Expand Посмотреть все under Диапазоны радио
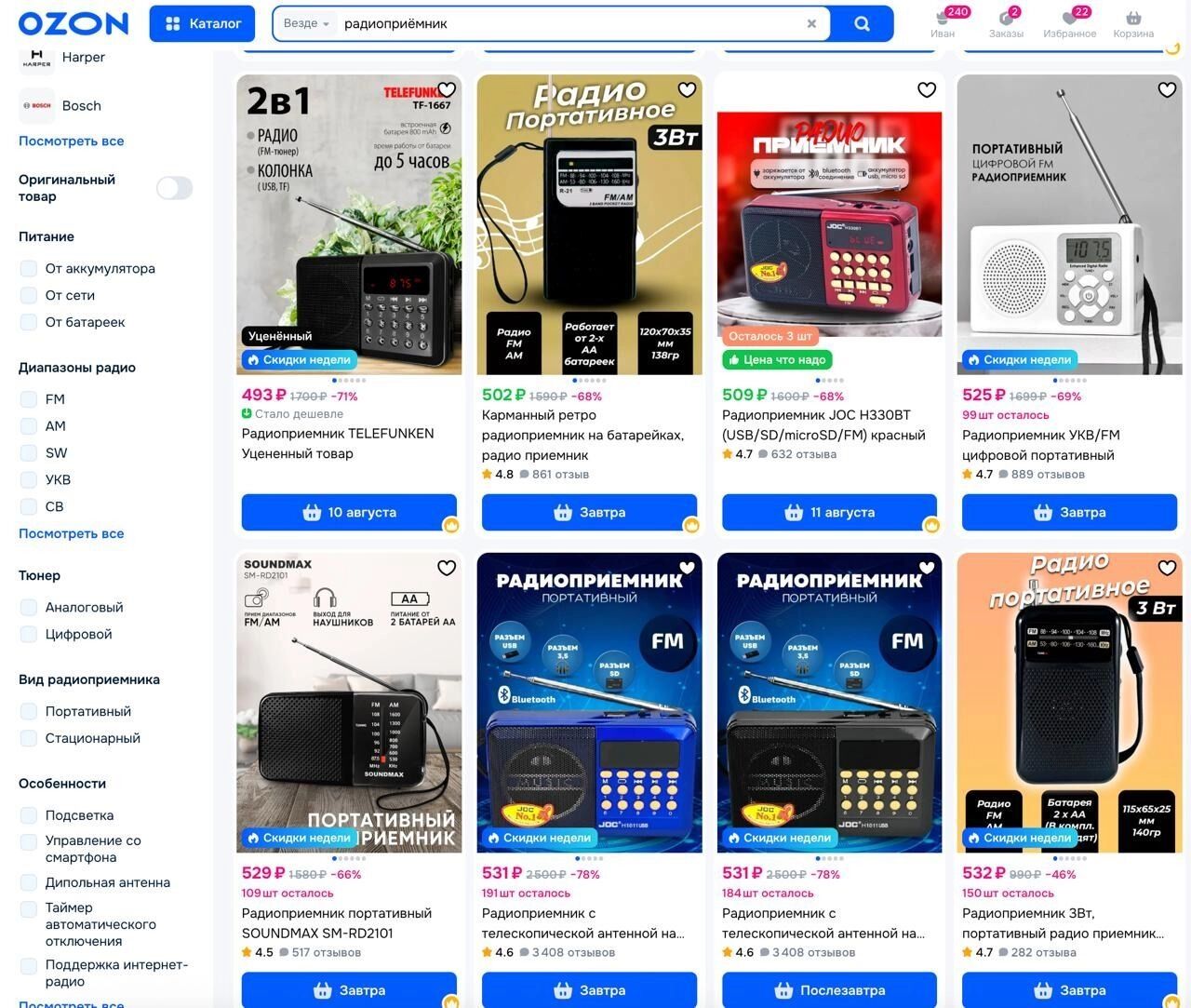This screenshot has height=1008, width=1191. [x=71, y=533]
